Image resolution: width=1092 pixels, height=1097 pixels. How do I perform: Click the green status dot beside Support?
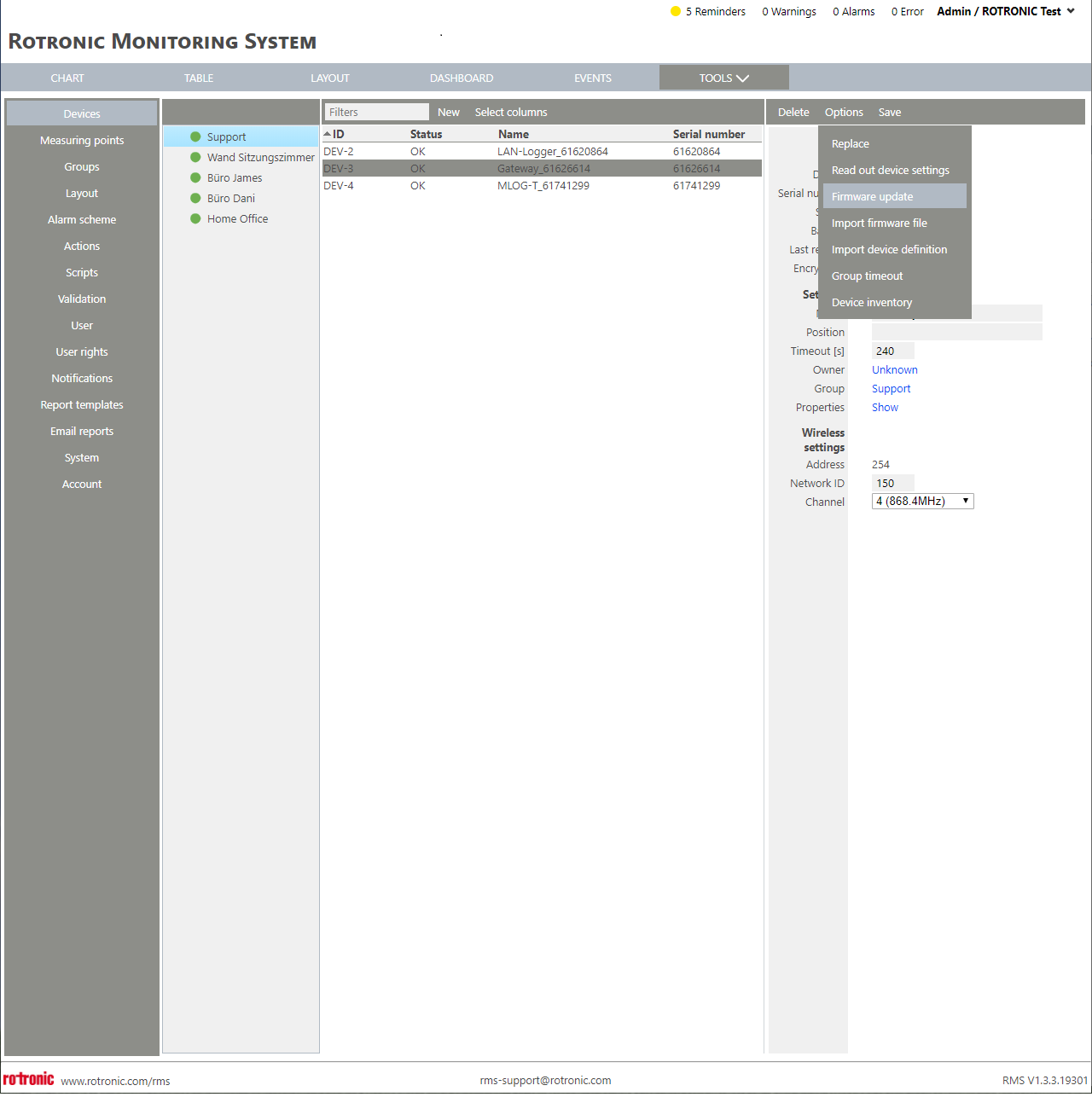[x=195, y=136]
